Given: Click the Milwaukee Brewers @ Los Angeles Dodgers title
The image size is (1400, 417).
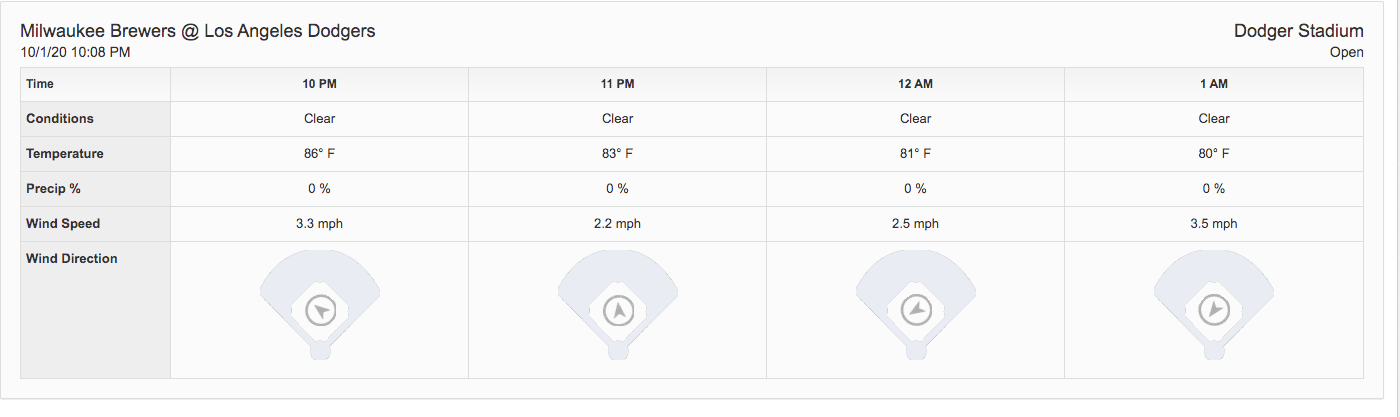Looking at the screenshot, I should pos(198,31).
